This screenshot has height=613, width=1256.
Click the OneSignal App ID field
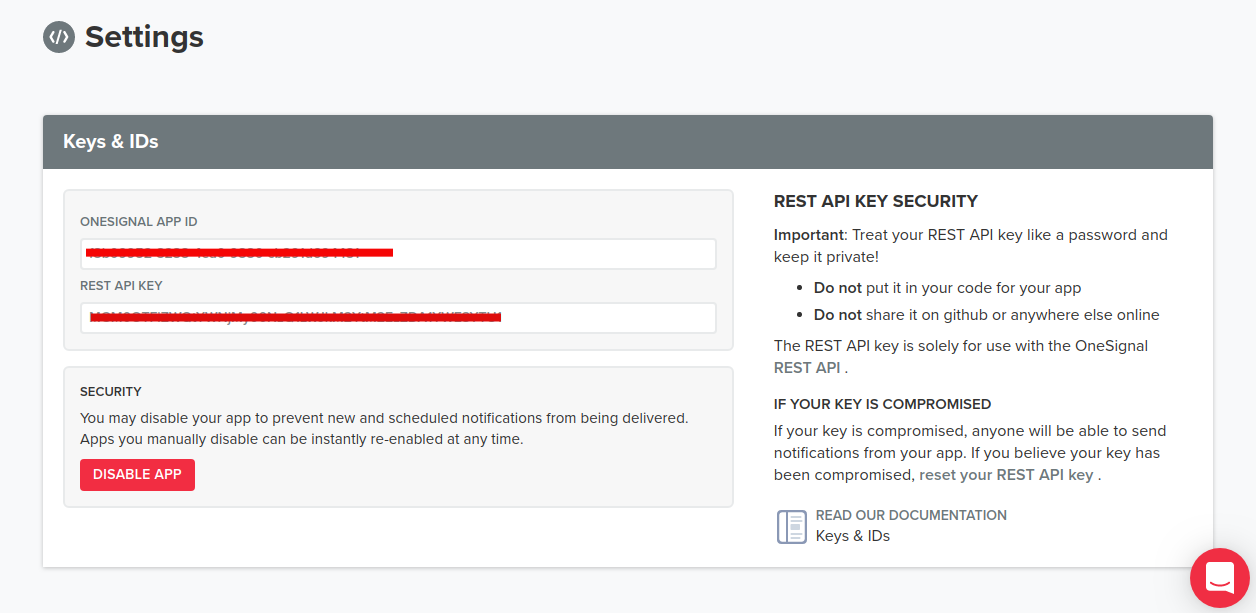398,254
